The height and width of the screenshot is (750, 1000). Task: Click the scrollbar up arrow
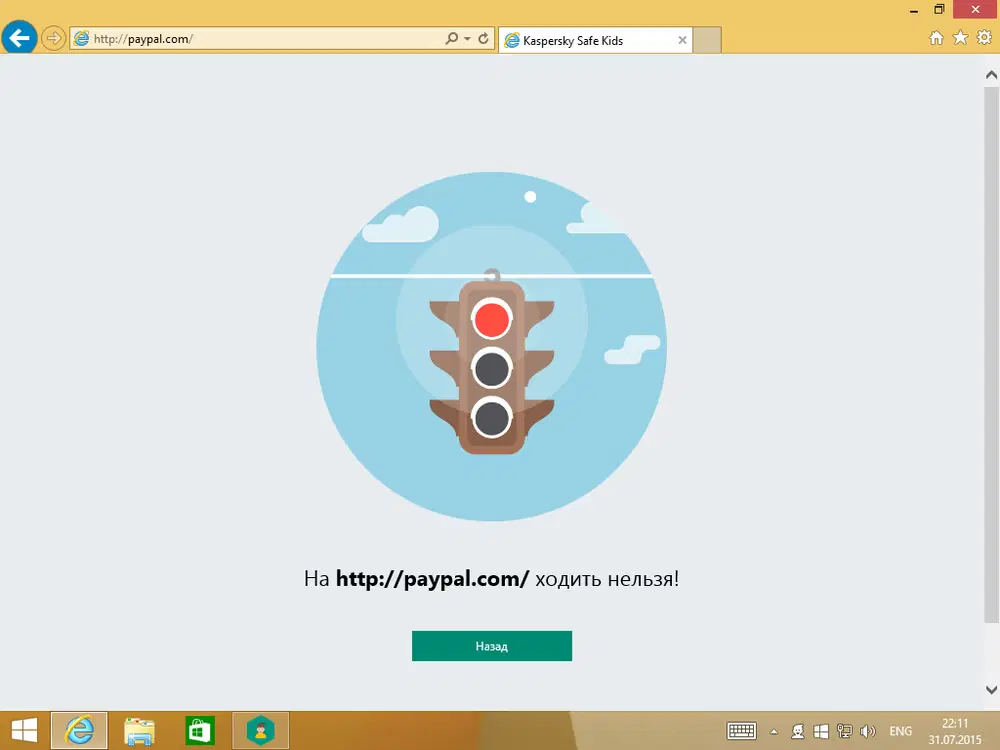pos(991,75)
